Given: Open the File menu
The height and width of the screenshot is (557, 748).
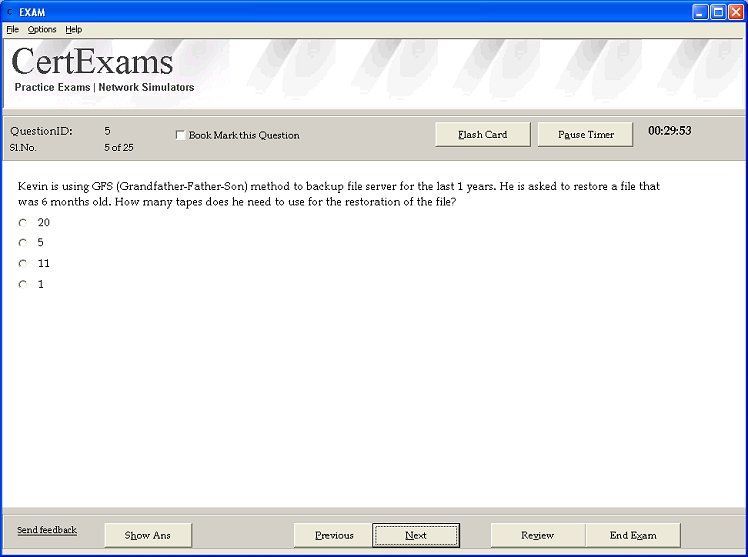Looking at the screenshot, I should pyautogui.click(x=12, y=30).
